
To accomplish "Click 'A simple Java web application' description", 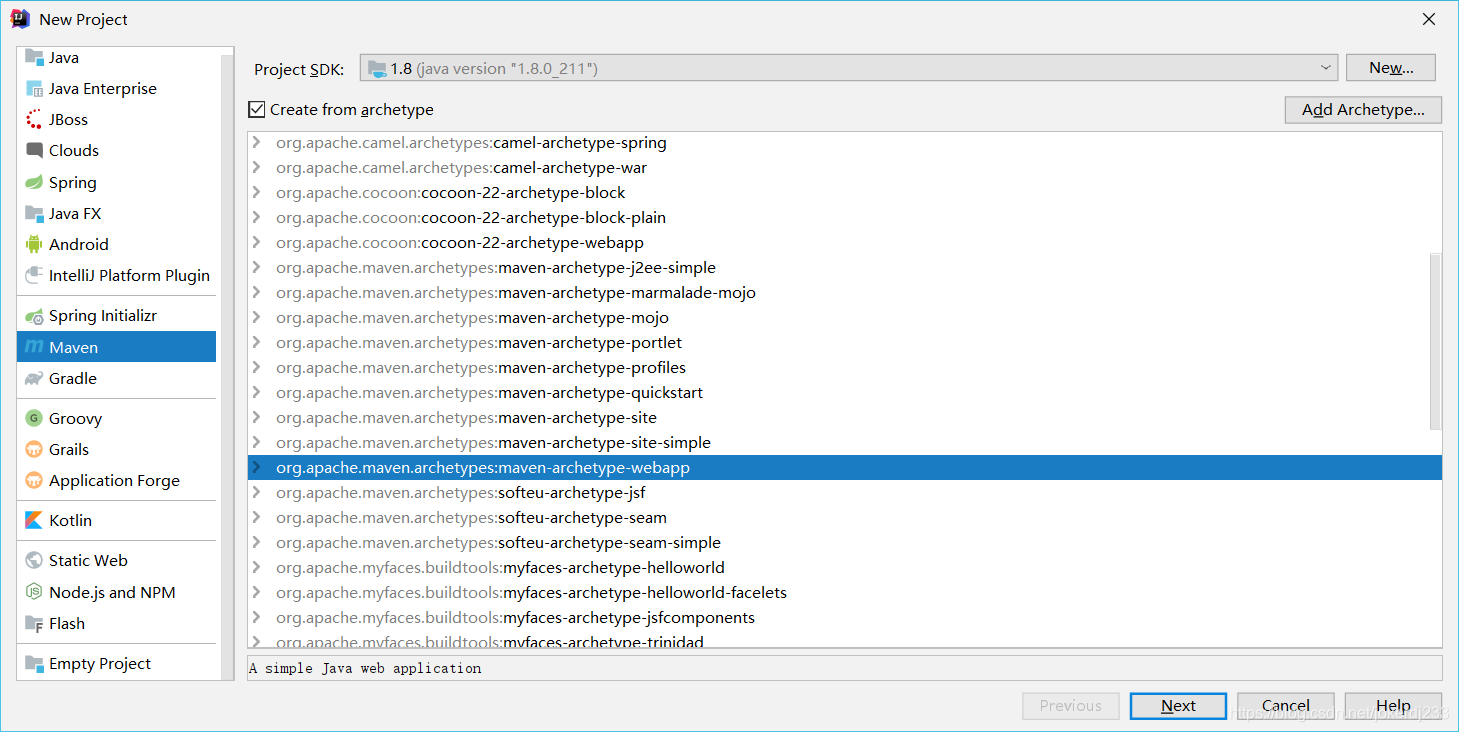I will (365, 668).
